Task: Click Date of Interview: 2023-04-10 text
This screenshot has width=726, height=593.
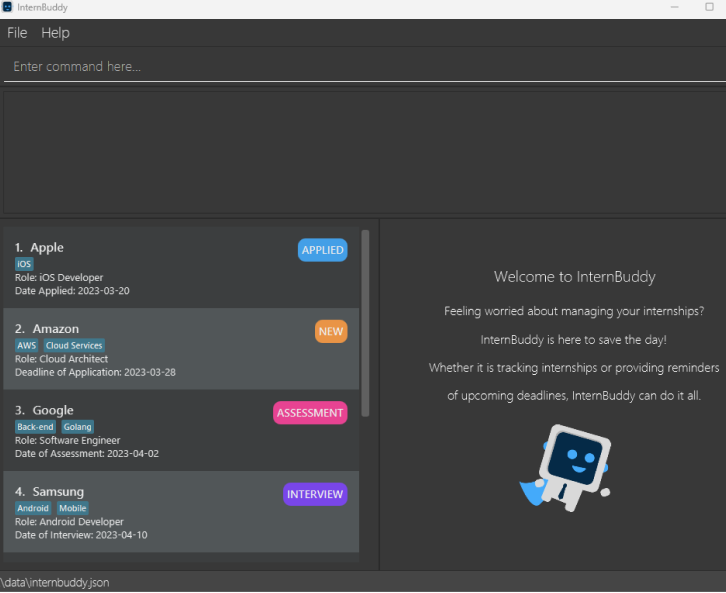Action: coord(81,536)
